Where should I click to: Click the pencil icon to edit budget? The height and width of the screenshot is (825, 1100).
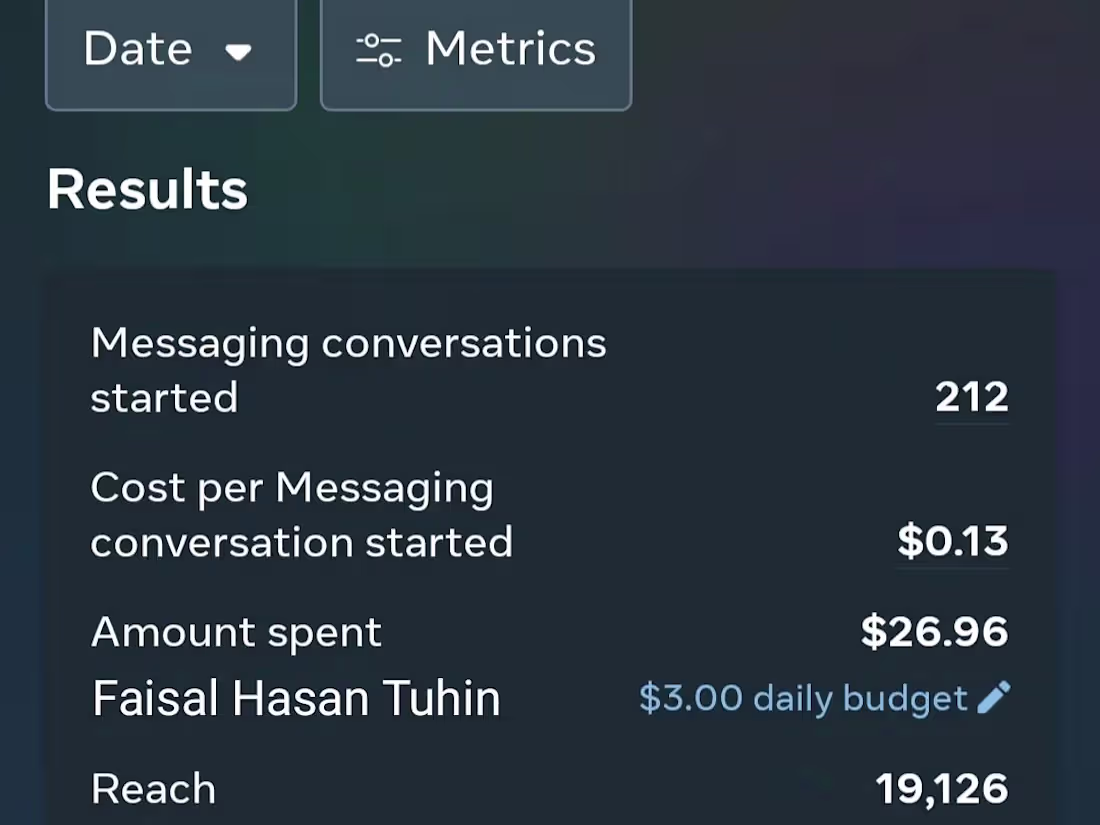point(994,698)
